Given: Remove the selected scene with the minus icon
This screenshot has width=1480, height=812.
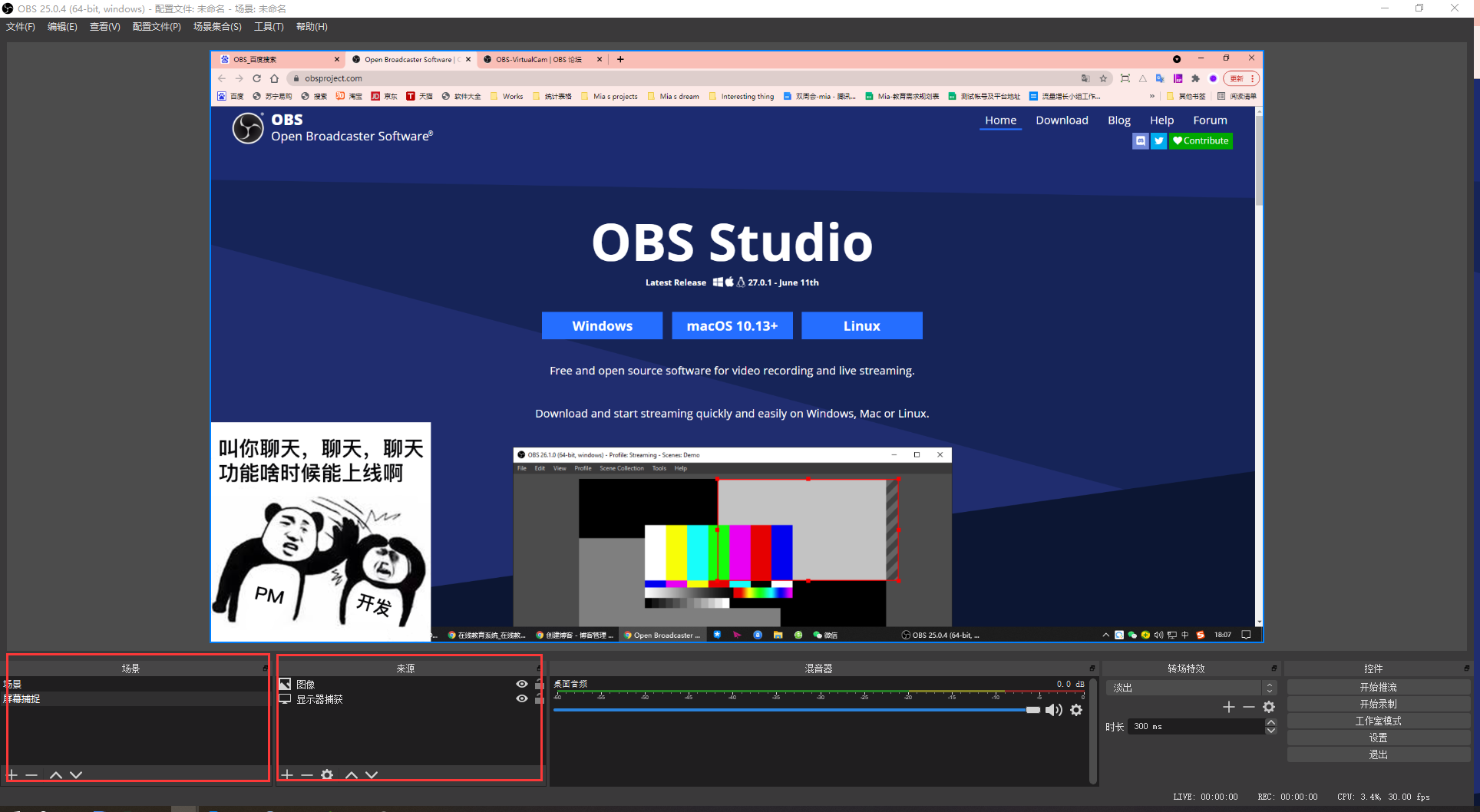Looking at the screenshot, I should (x=31, y=775).
